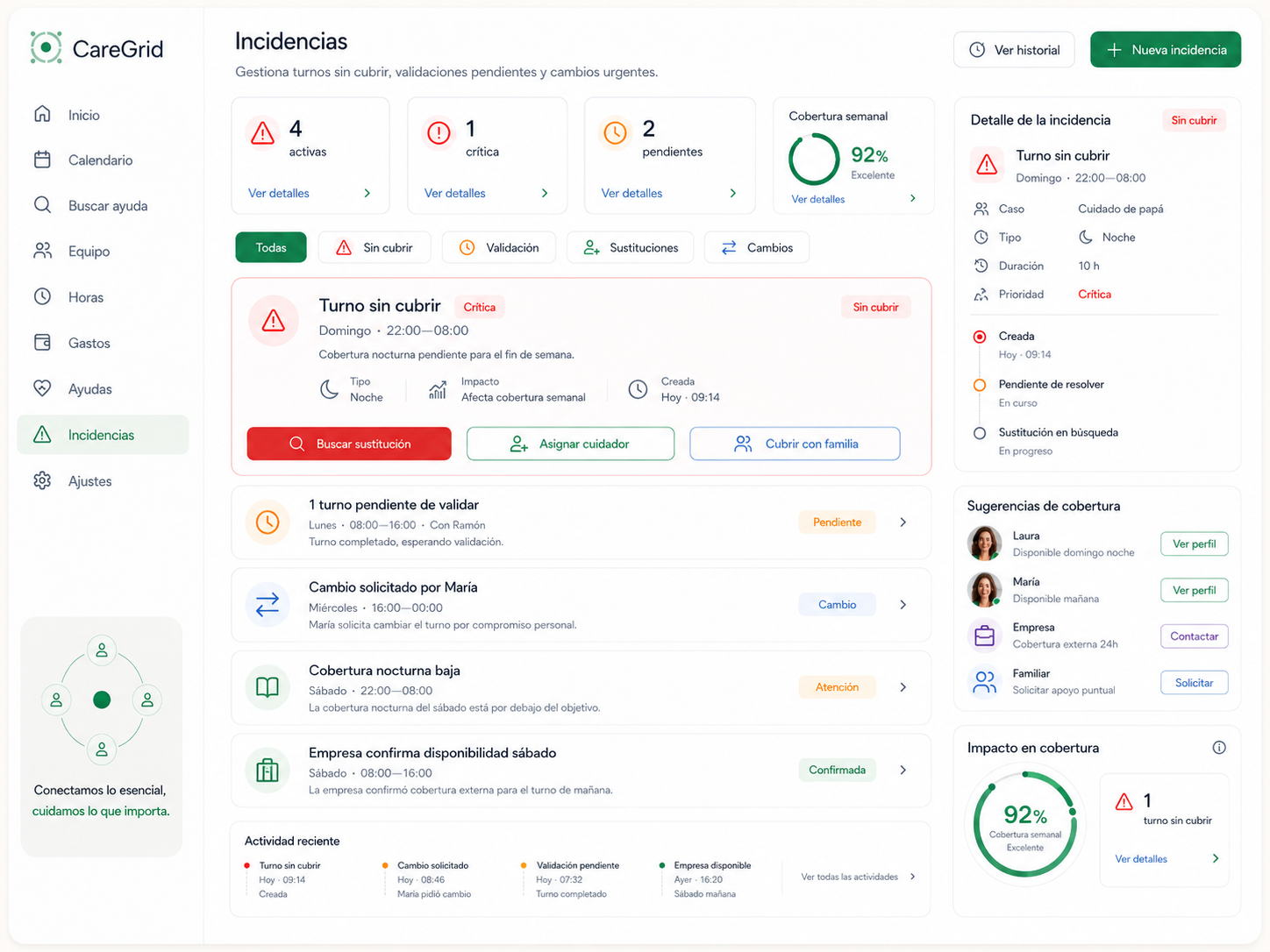Click the 92% ring in Cobertura semanal card
1270x952 pixels.
pos(814,159)
